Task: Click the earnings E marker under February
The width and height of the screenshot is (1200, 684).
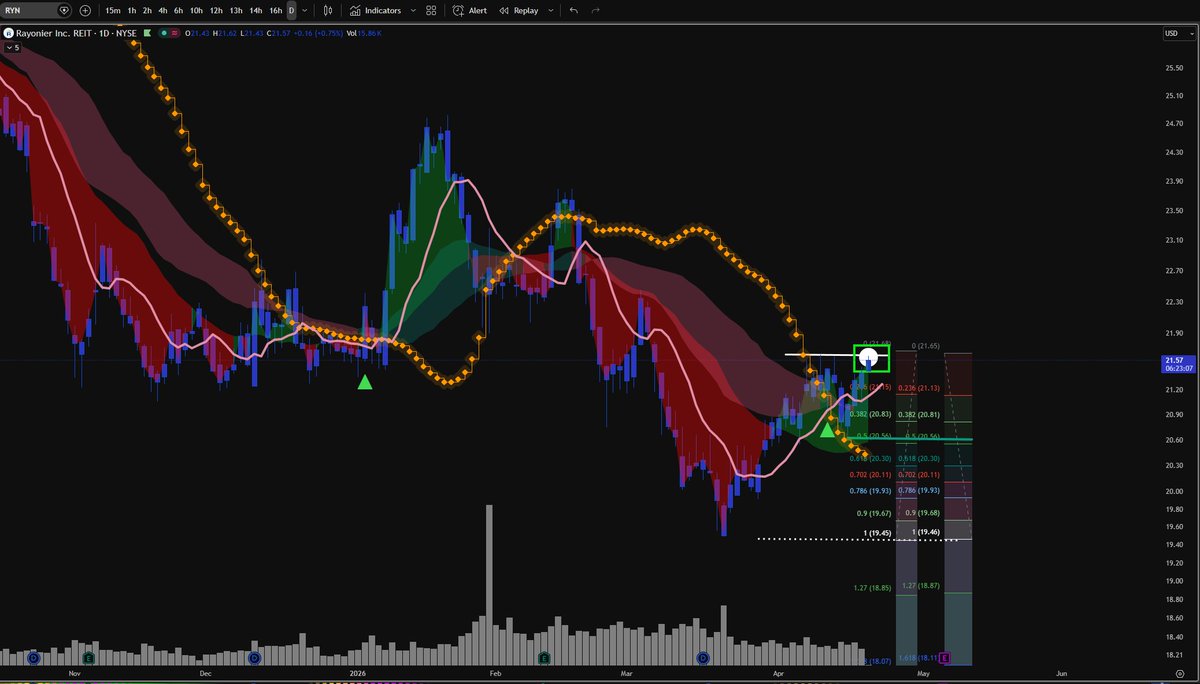Action: pos(543,658)
